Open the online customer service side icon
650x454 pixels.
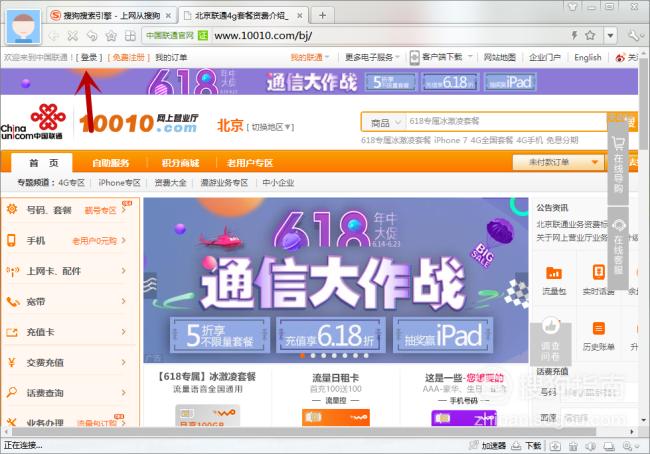pos(618,226)
